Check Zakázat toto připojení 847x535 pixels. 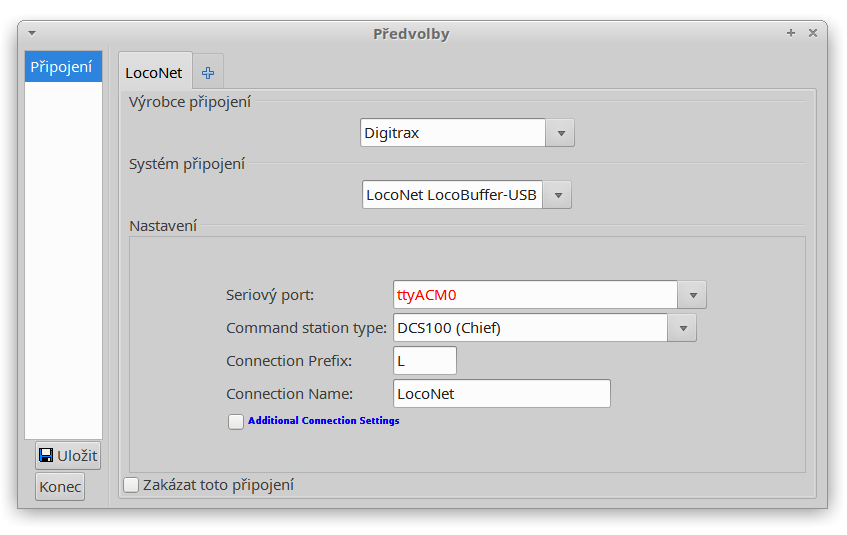coord(131,485)
